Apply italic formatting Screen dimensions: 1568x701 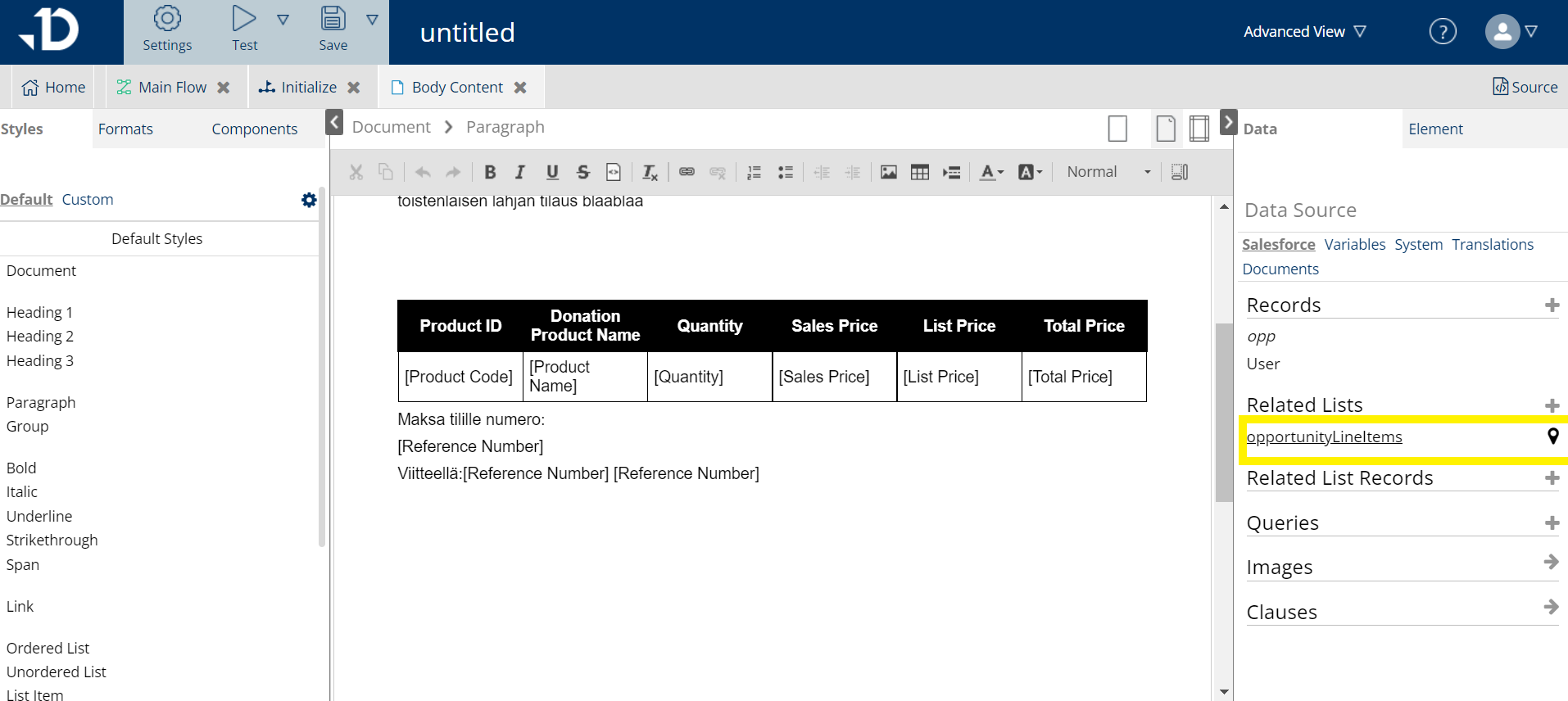(520, 172)
